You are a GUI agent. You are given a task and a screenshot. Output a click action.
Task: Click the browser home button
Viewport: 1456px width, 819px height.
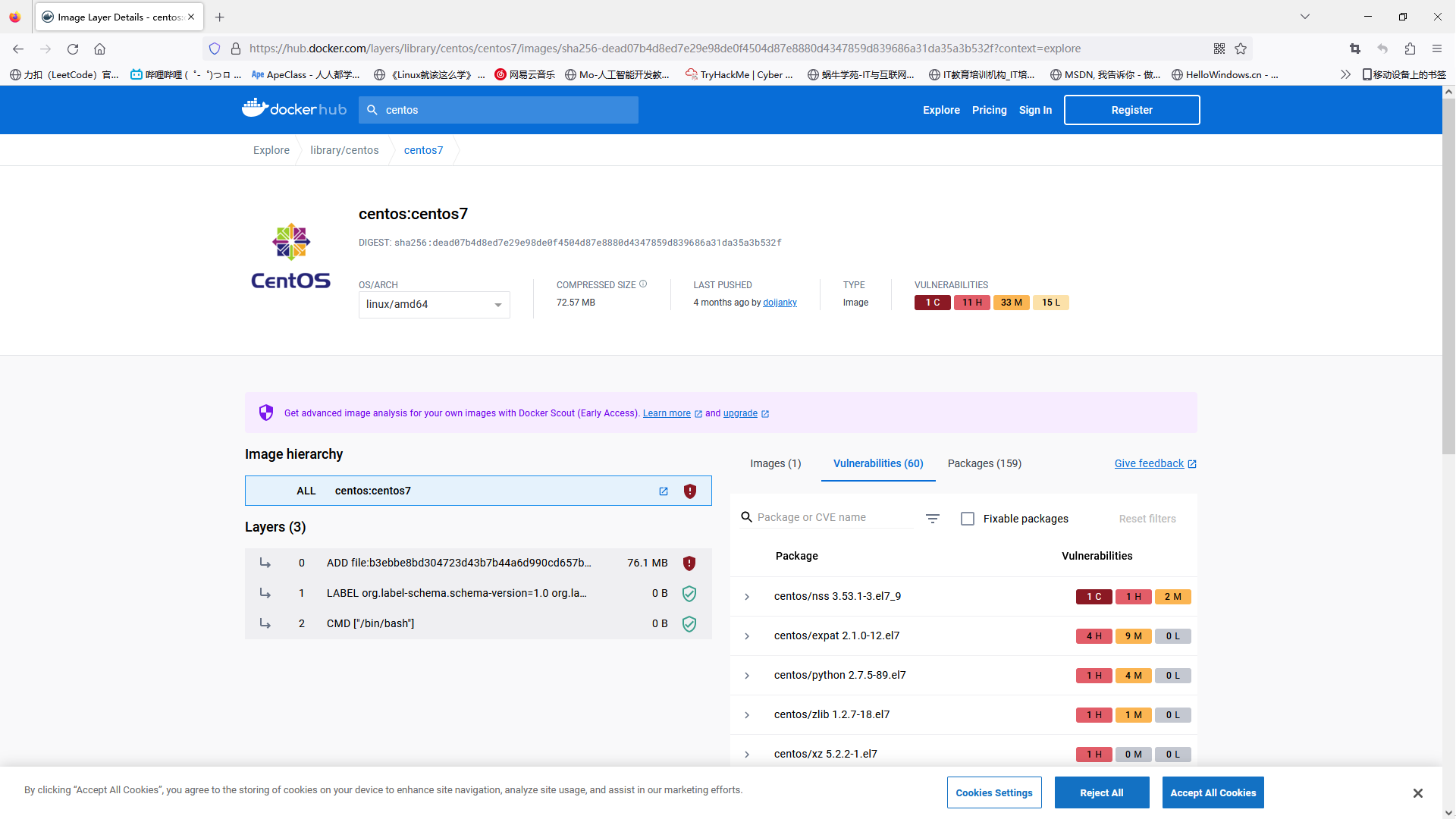[99, 49]
